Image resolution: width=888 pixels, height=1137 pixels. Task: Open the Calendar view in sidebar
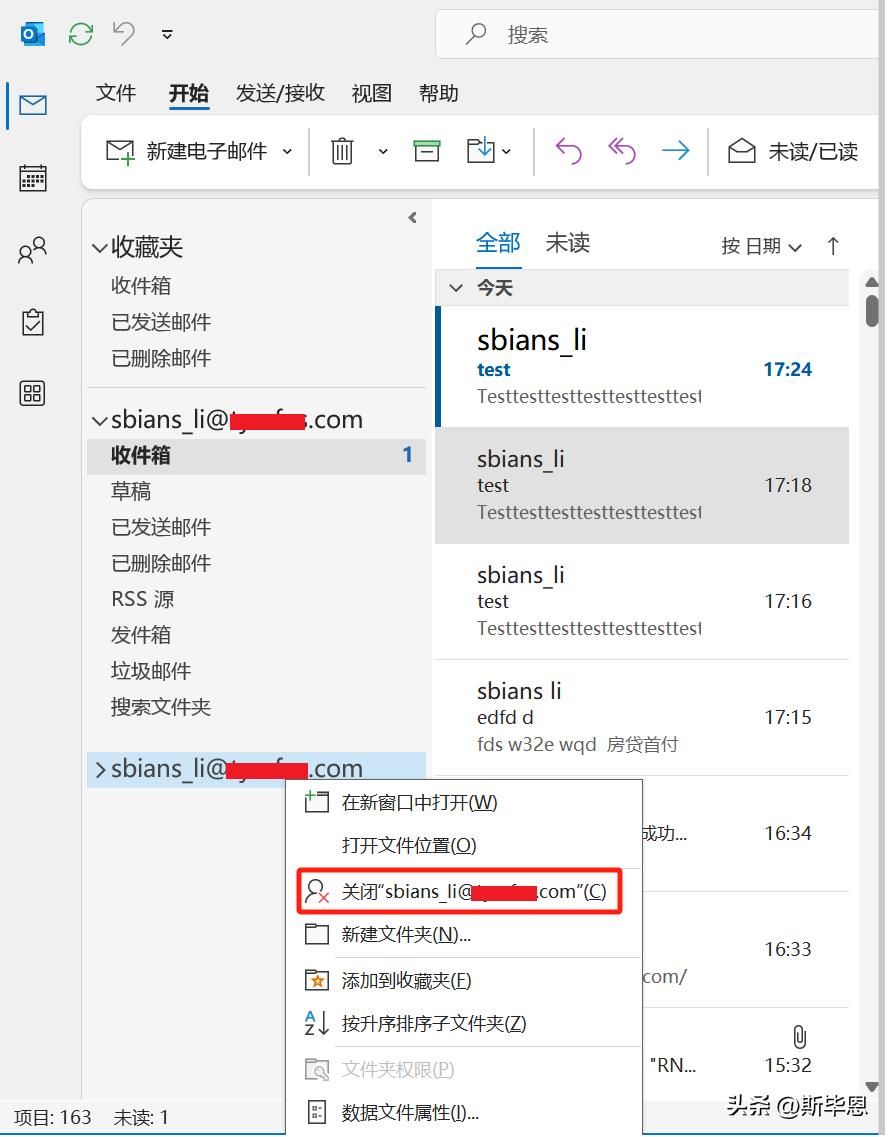click(33, 177)
